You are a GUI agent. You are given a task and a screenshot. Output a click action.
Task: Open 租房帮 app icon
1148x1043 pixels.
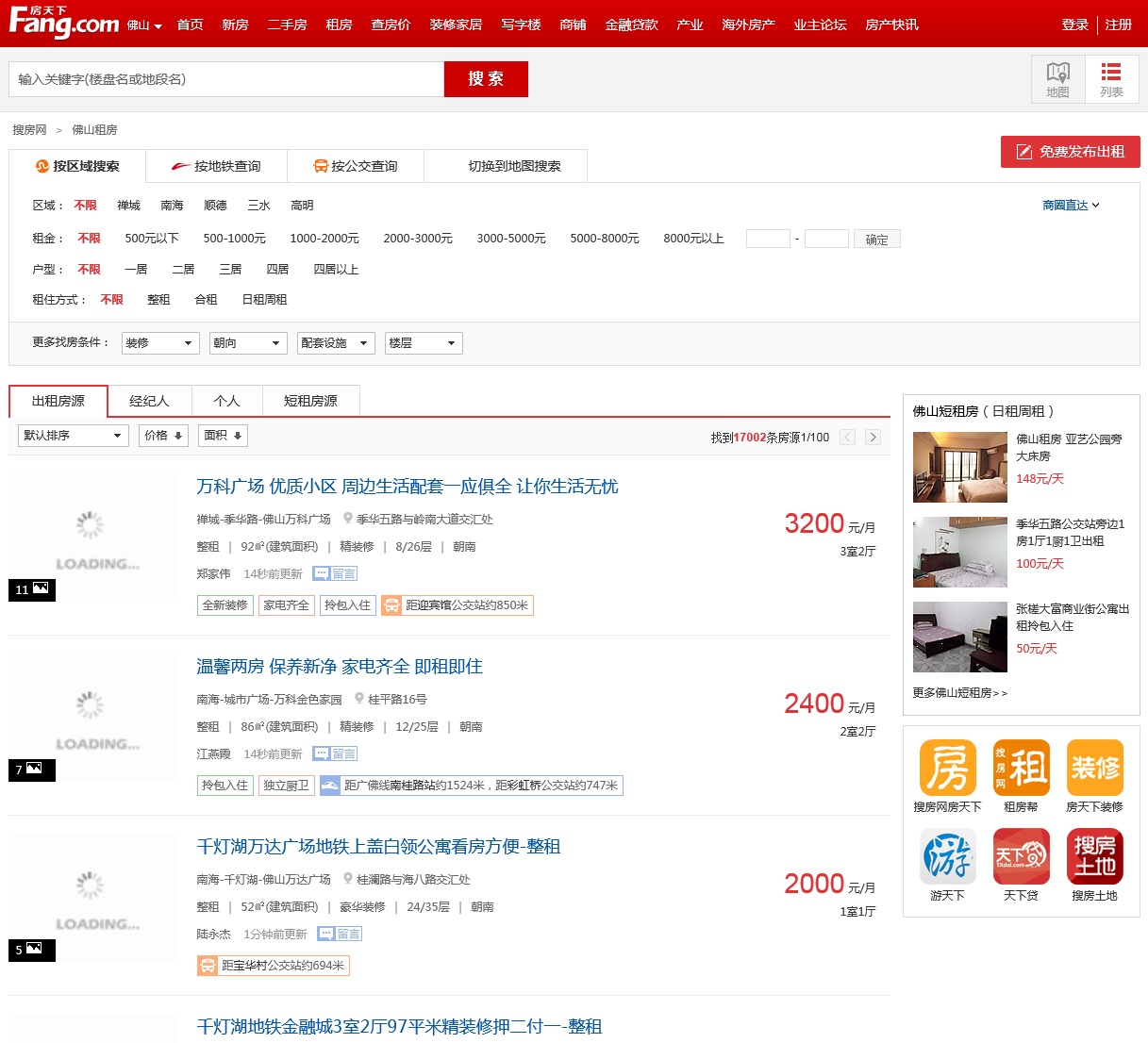coord(1022,768)
